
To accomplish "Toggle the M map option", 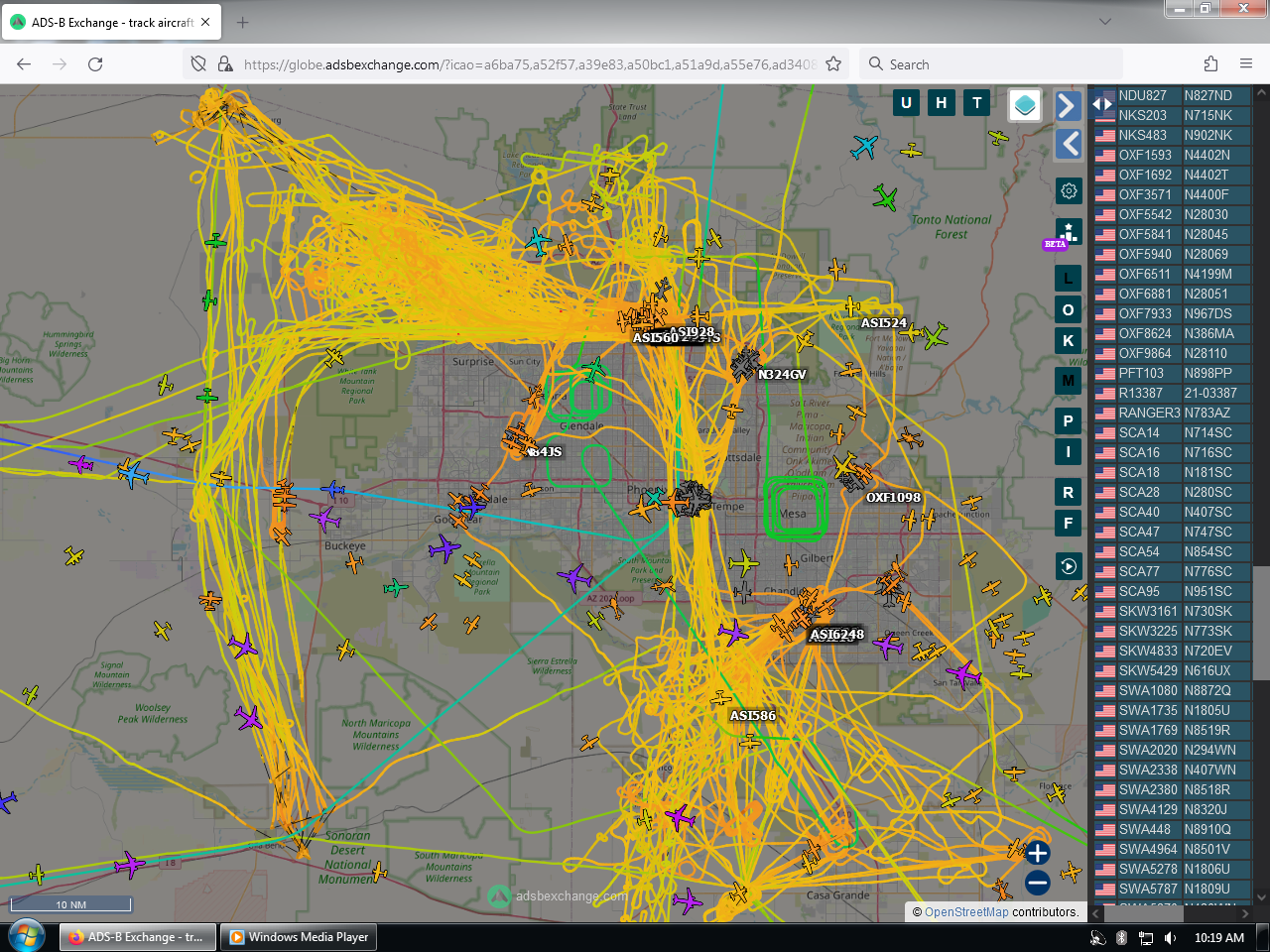I will point(1069,380).
